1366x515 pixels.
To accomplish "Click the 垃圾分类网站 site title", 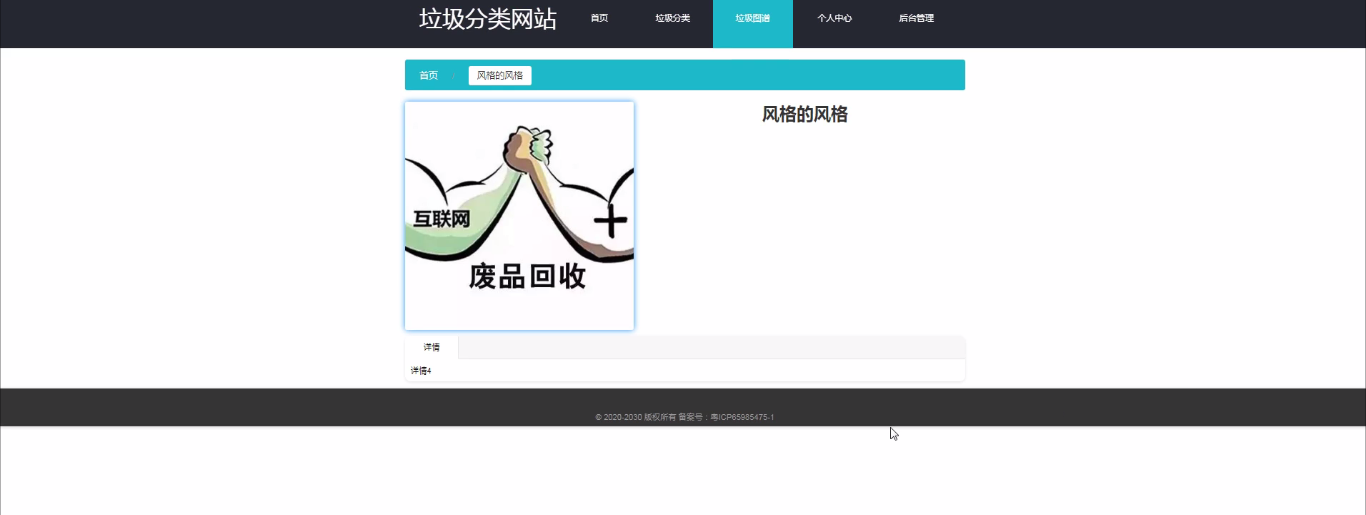I will [x=487, y=19].
